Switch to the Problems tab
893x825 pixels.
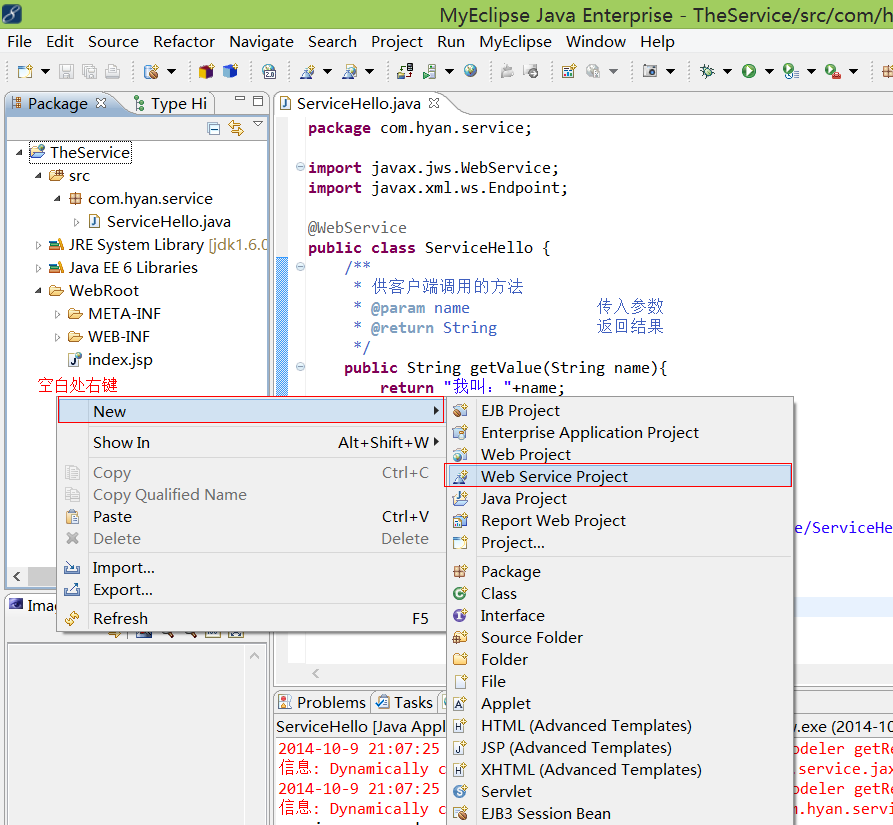(322, 703)
